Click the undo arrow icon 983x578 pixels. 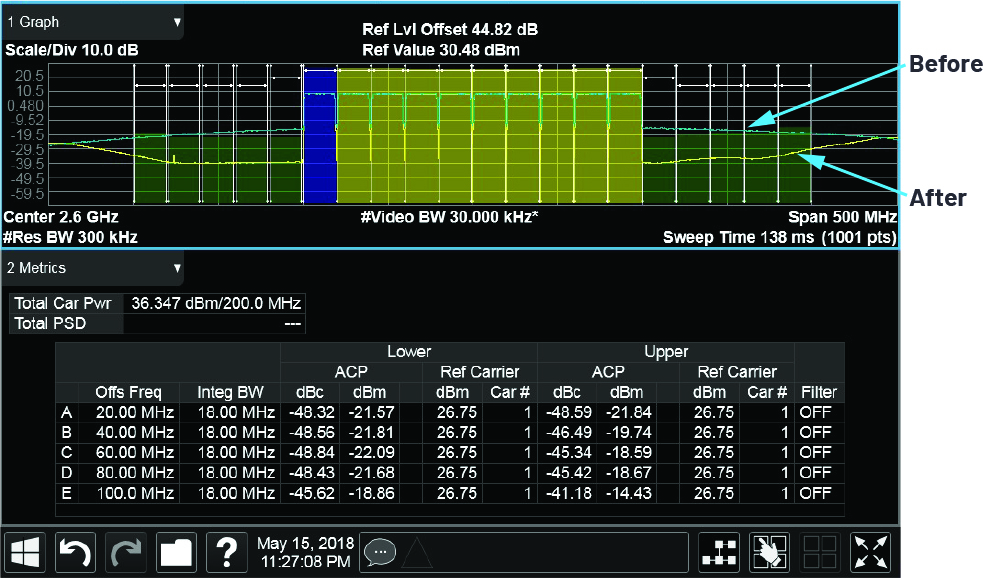(x=76, y=553)
